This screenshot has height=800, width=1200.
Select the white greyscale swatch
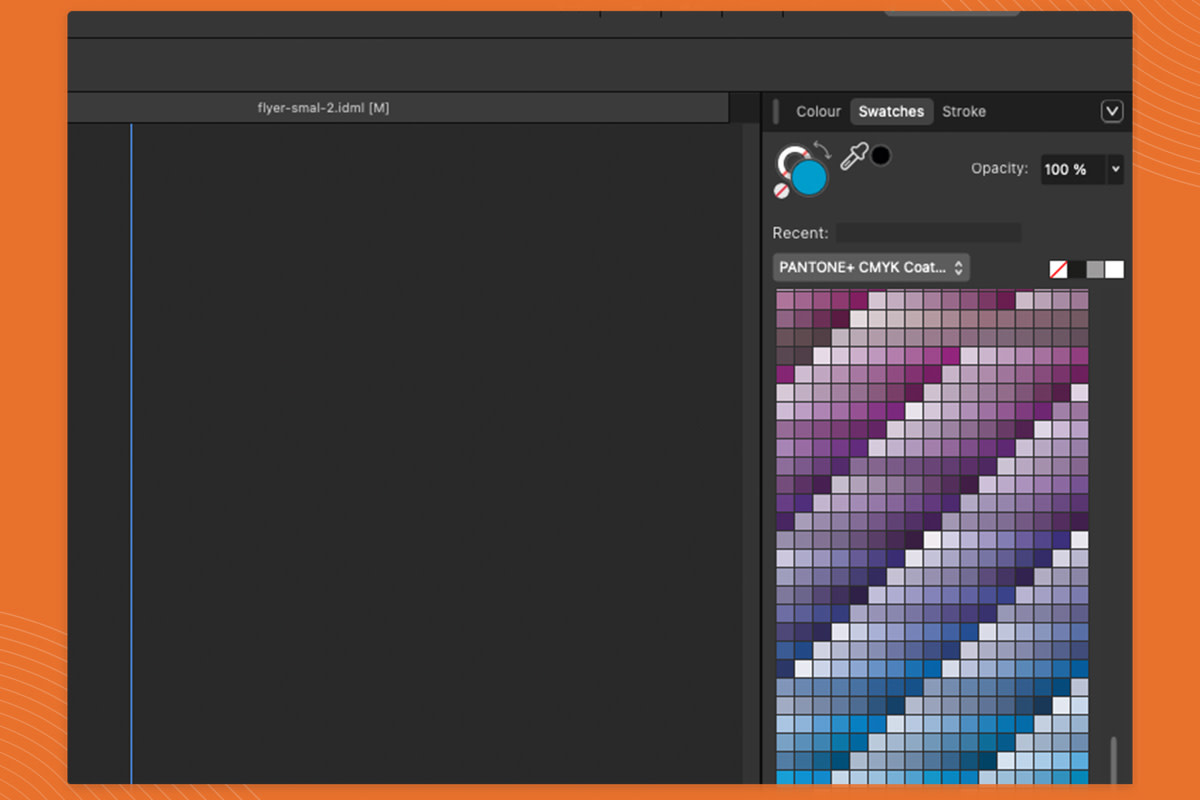1115,268
